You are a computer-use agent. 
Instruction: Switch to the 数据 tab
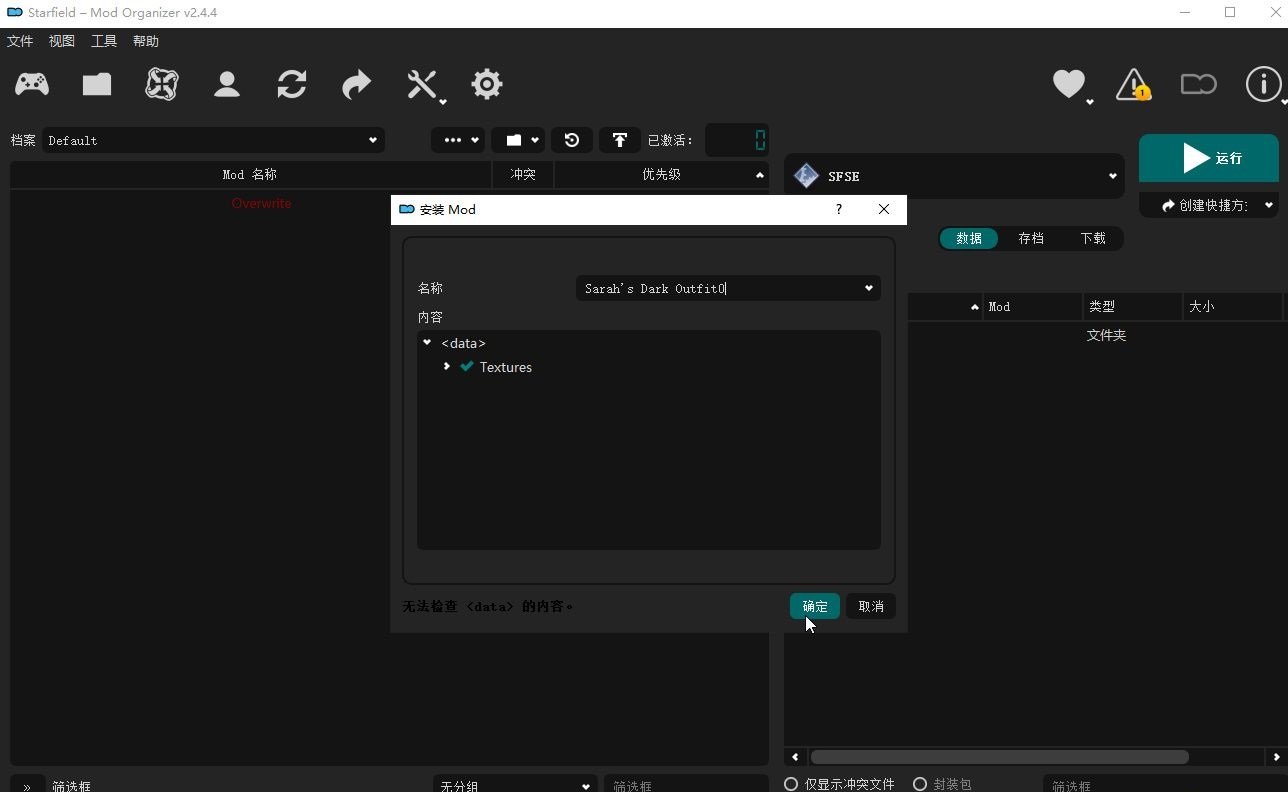coord(969,238)
